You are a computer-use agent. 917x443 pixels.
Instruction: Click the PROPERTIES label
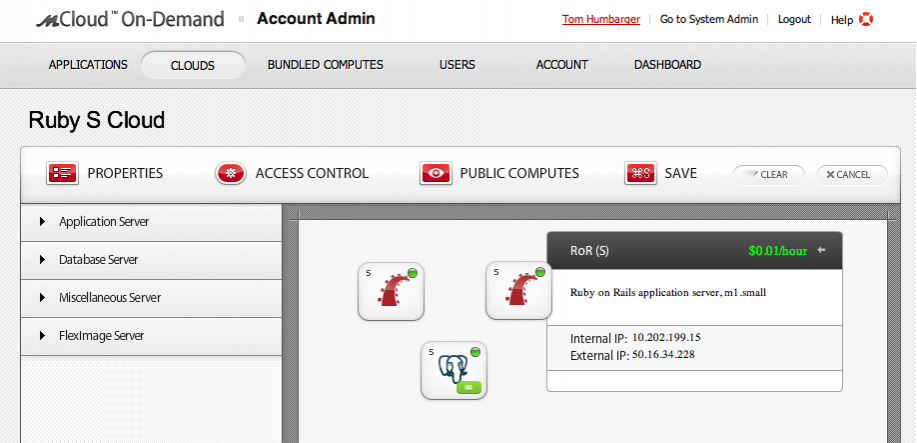125,173
